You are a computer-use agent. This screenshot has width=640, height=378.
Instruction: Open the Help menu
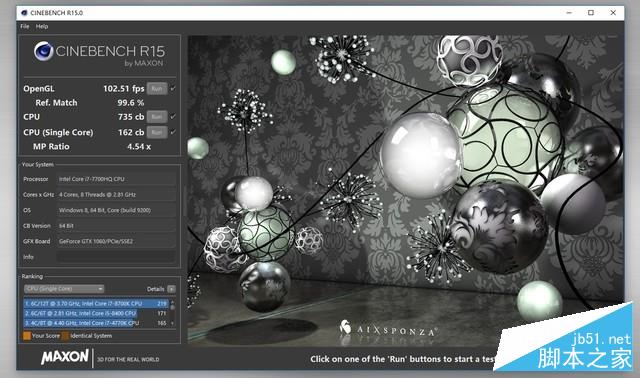point(42,27)
